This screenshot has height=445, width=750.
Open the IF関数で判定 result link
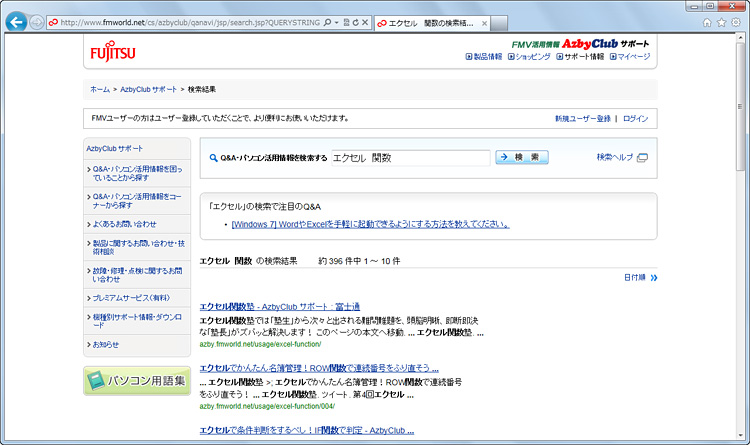point(307,431)
